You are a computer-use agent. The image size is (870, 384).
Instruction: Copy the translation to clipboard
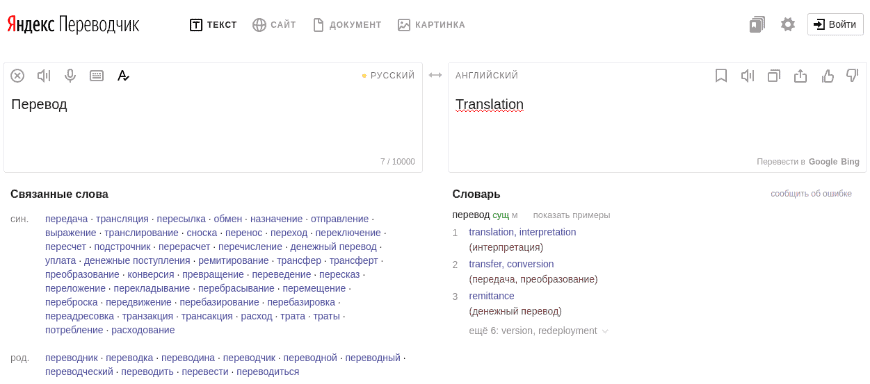pos(773,75)
